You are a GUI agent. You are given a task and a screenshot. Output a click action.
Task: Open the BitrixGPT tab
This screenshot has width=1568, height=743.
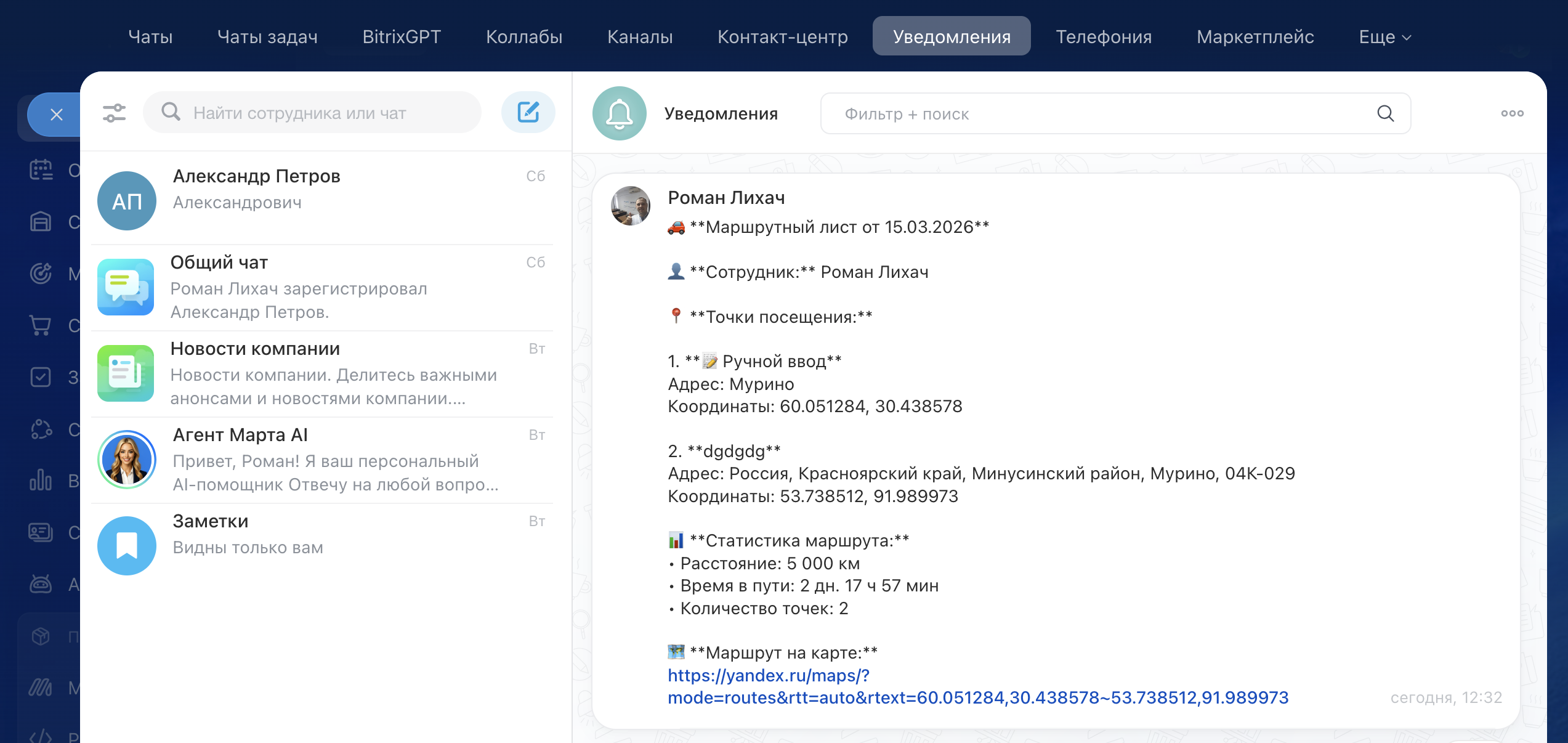[402, 37]
